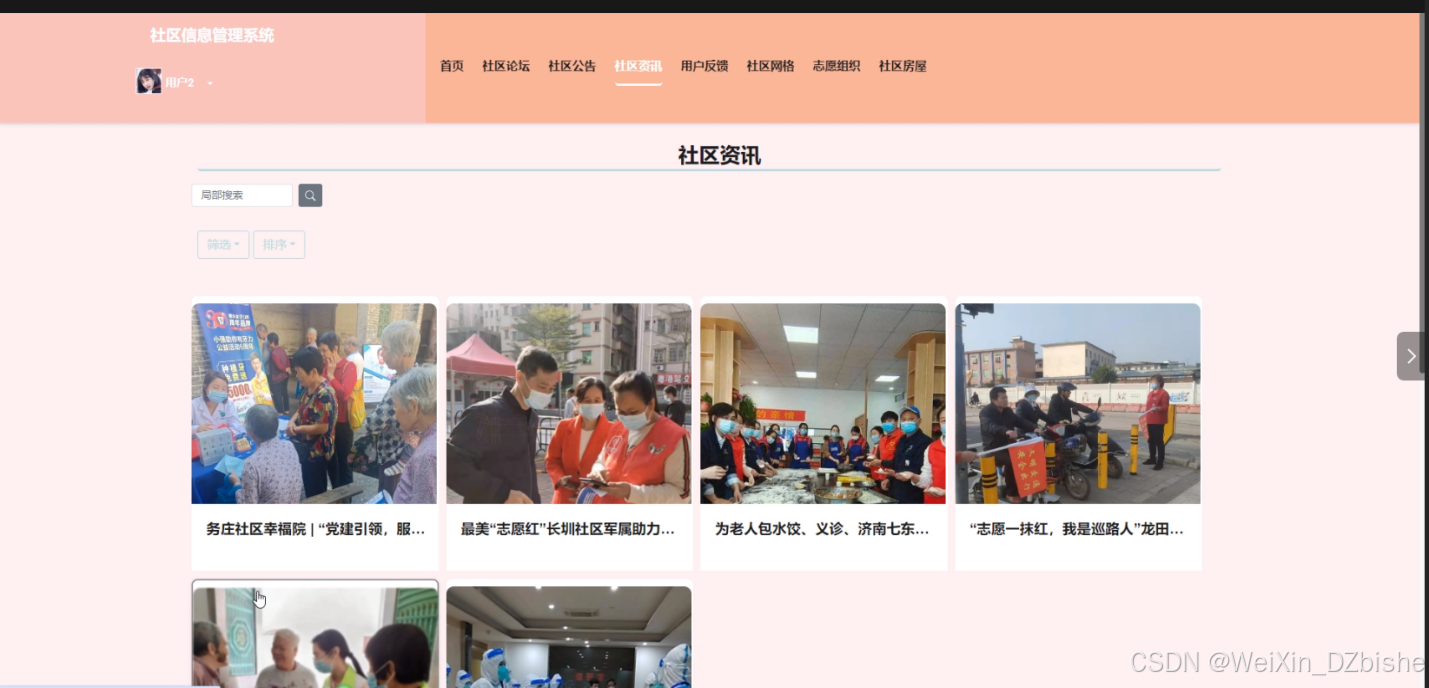Open the “志愿一抹红” patrol news image

pyautogui.click(x=1078, y=403)
